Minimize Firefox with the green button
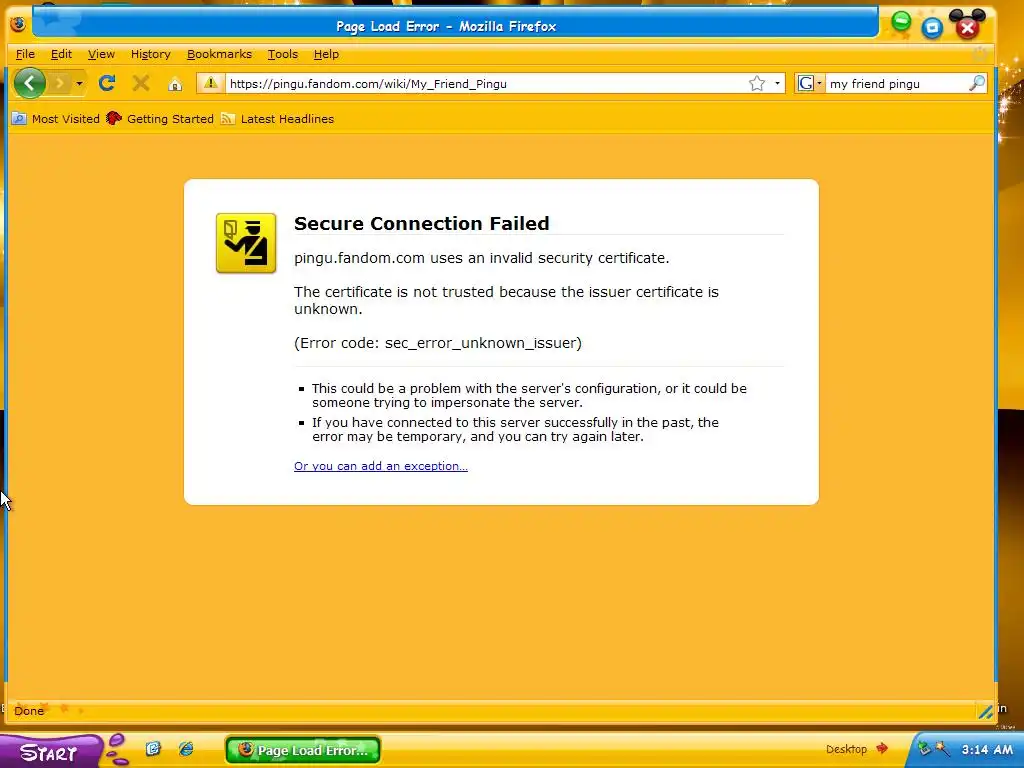Screen dimensions: 1024x768 click(901, 22)
